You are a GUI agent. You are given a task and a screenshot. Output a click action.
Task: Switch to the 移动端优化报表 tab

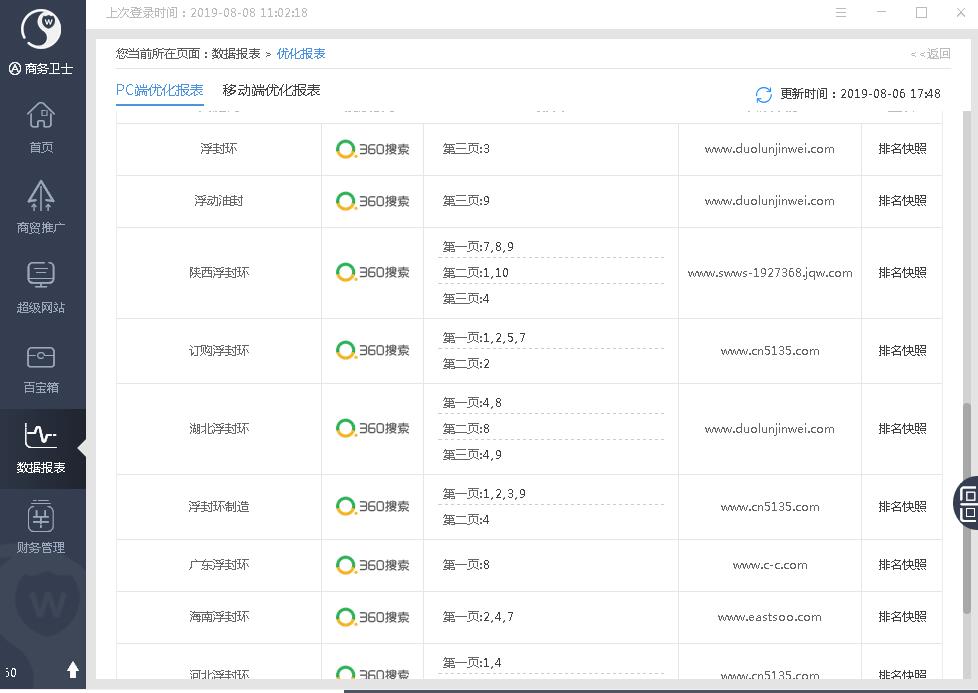click(x=271, y=90)
